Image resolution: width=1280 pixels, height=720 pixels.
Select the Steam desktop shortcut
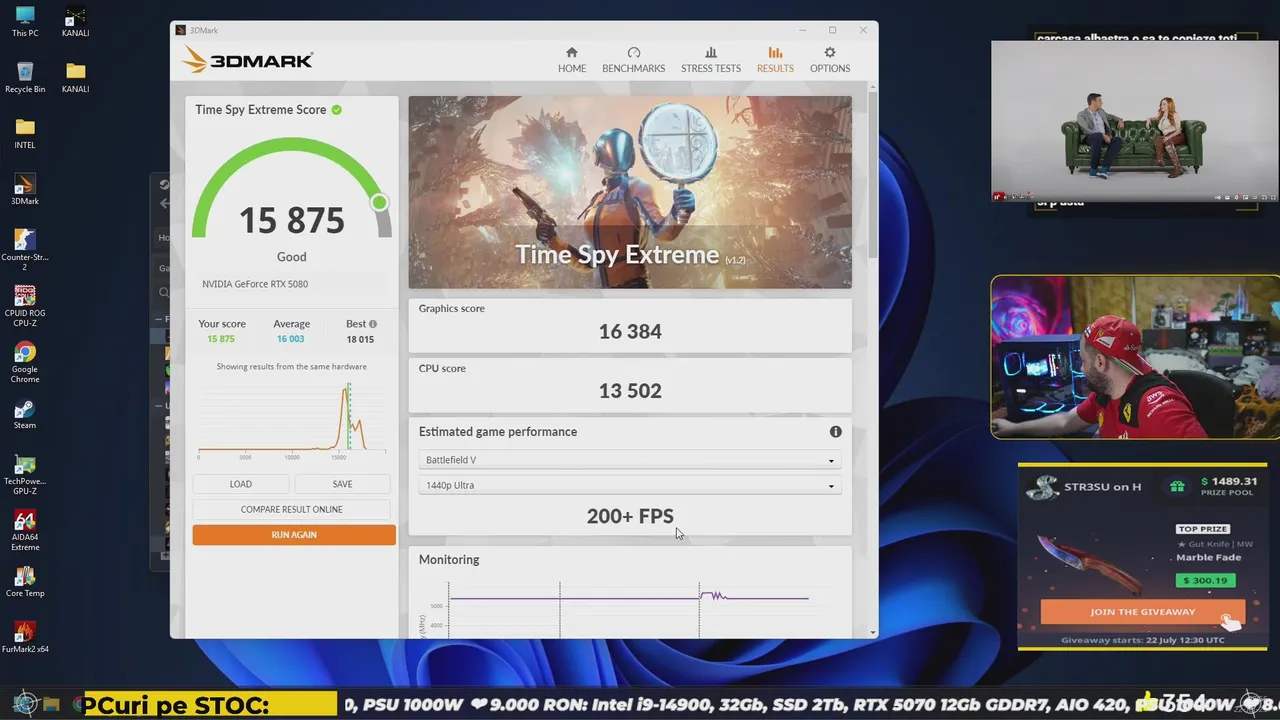25,414
